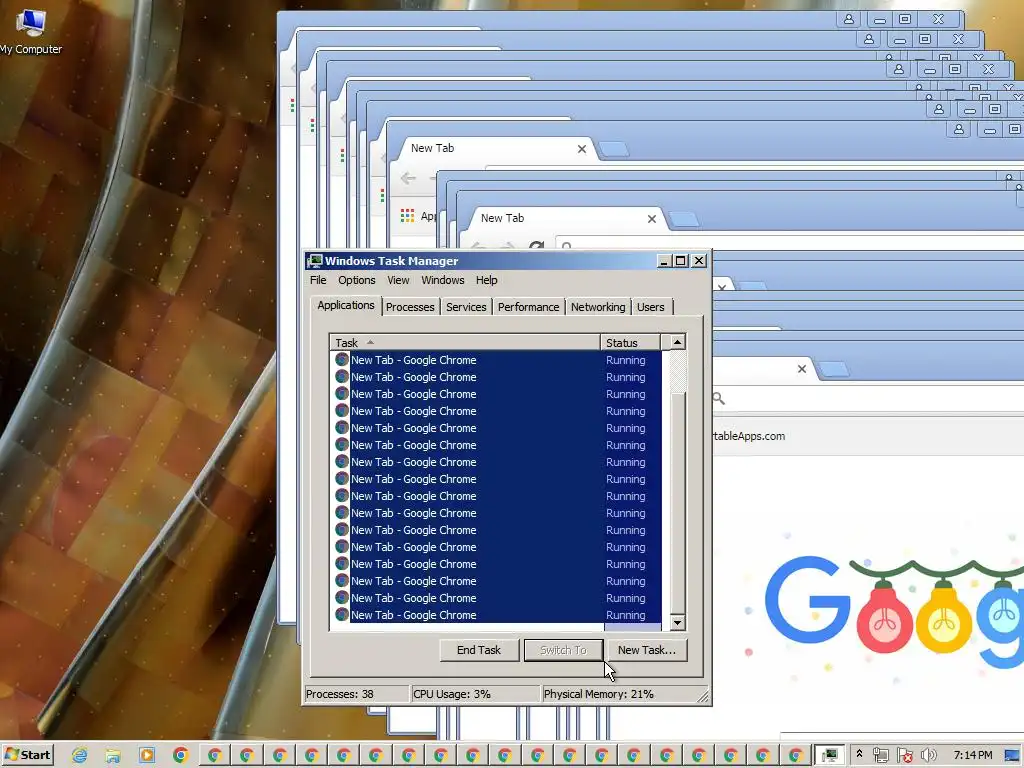Open the My Computer desktop icon
This screenshot has width=1024, height=768.
pyautogui.click(x=30, y=31)
